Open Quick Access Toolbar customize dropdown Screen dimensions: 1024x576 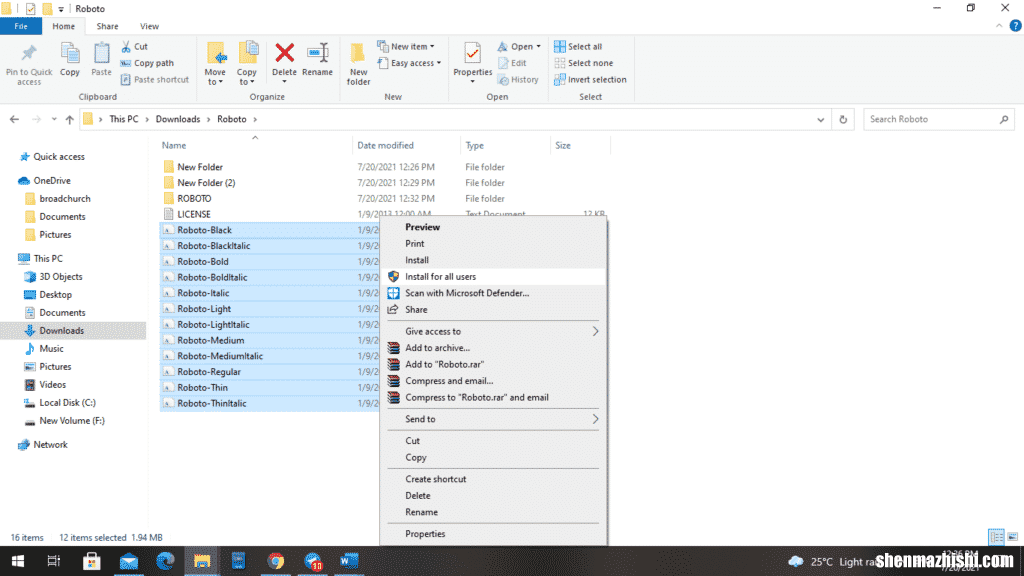tap(61, 9)
